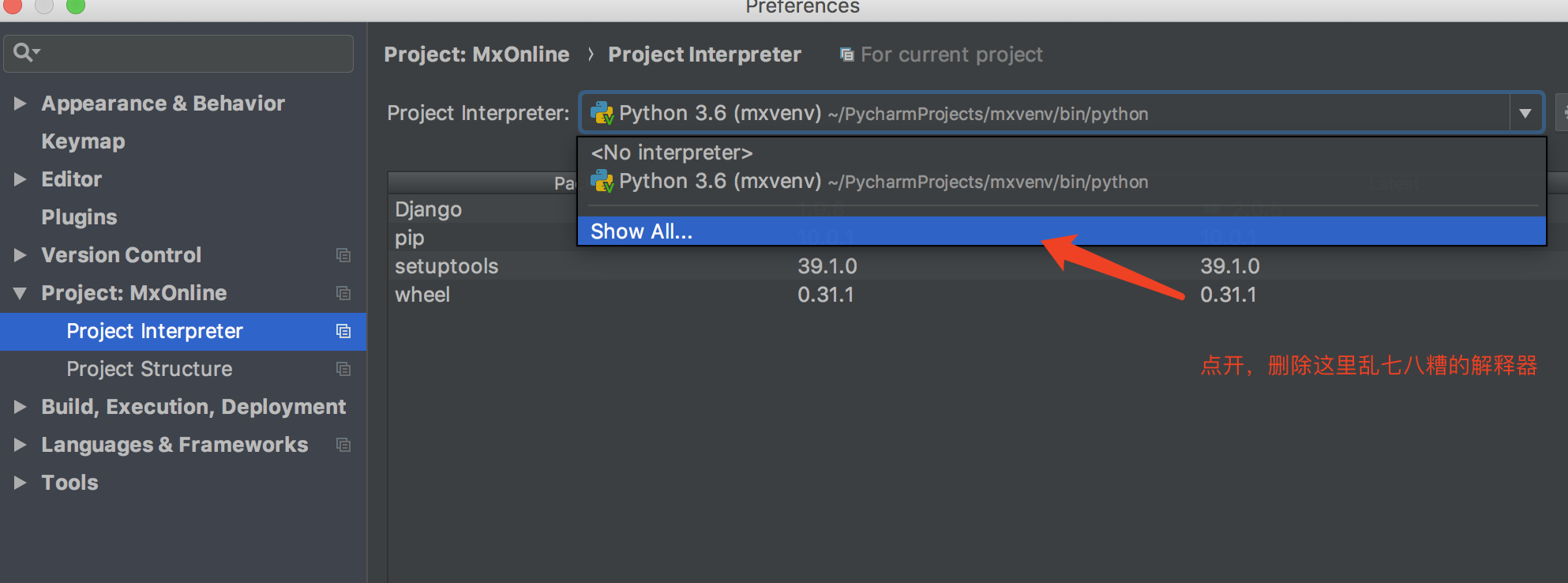
Task: Open the Keymap settings page
Action: click(83, 141)
